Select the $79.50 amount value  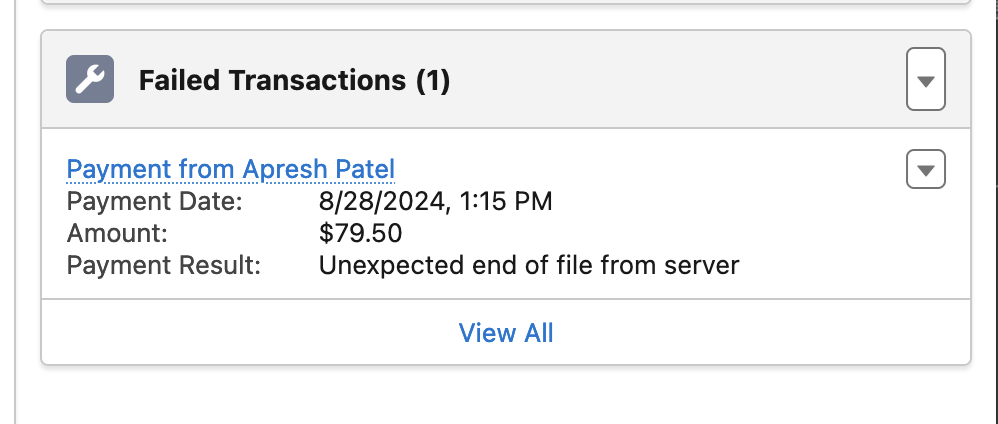click(360, 234)
